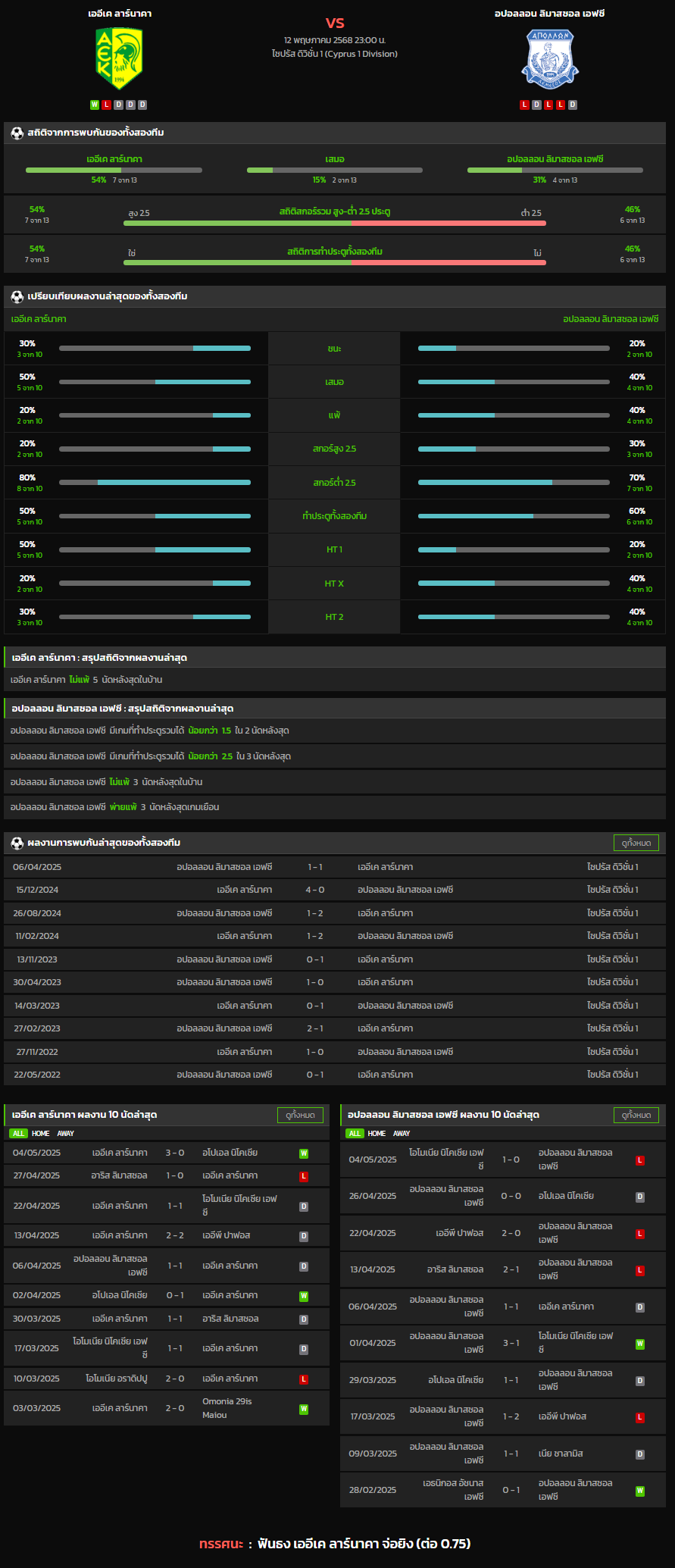Screen dimensions: 675x1568
Task: Click head-to-head row dated 22/05/2022
Action: (x=335, y=1075)
